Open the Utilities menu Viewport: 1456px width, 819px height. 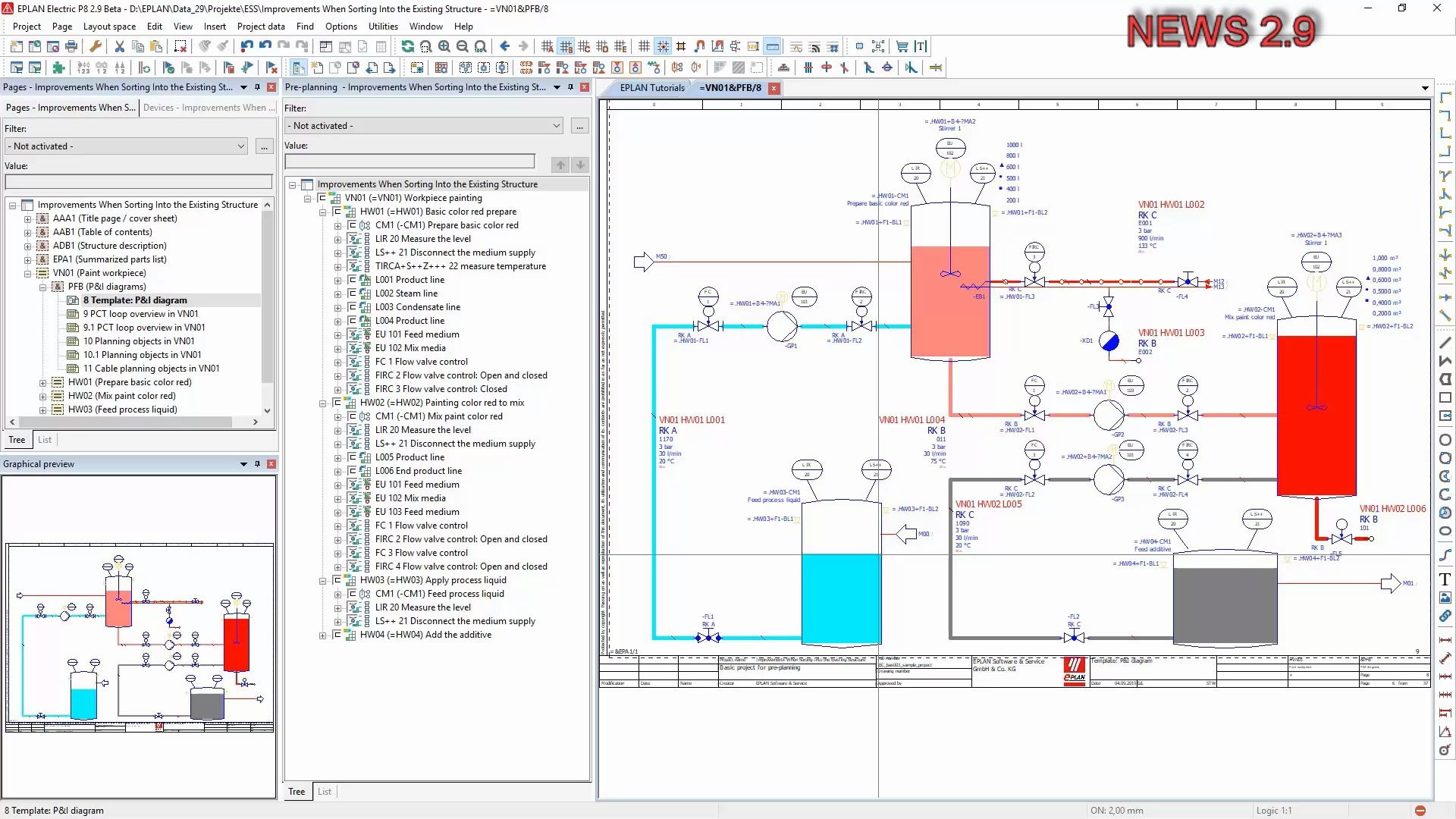tap(383, 26)
